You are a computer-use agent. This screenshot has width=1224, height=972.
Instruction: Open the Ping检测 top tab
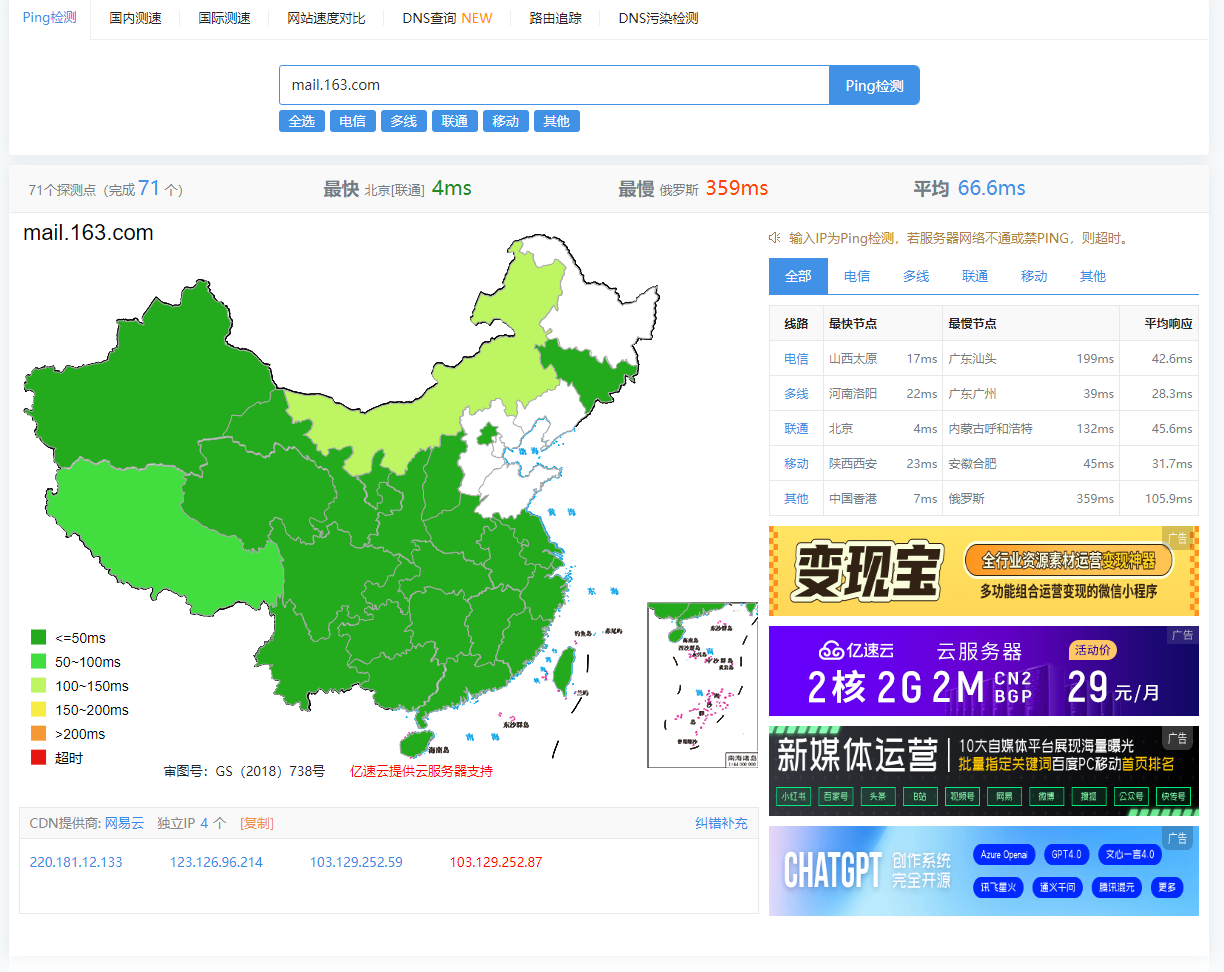(x=50, y=18)
